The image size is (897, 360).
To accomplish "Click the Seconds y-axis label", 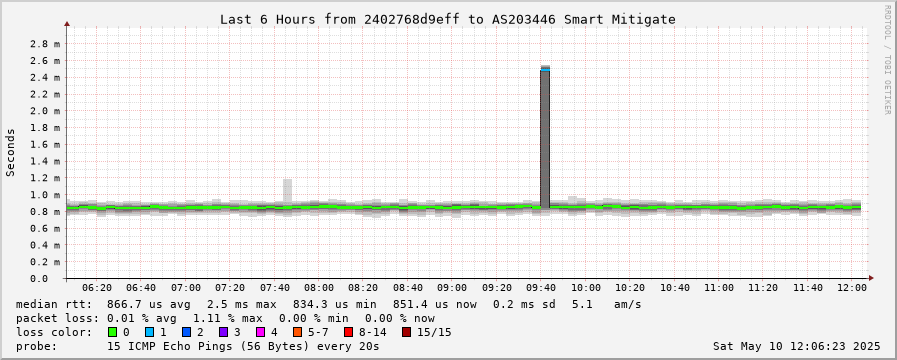I will 10,152.
